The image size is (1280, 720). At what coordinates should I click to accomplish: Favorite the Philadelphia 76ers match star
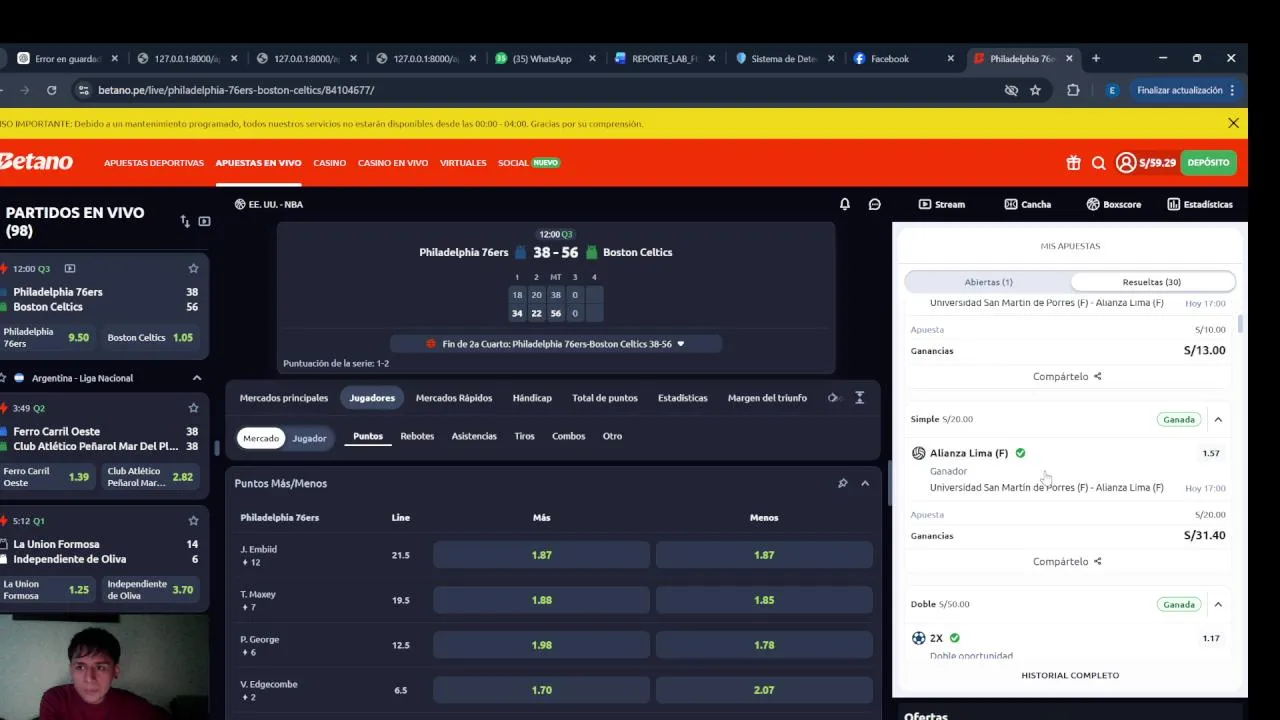coord(193,268)
